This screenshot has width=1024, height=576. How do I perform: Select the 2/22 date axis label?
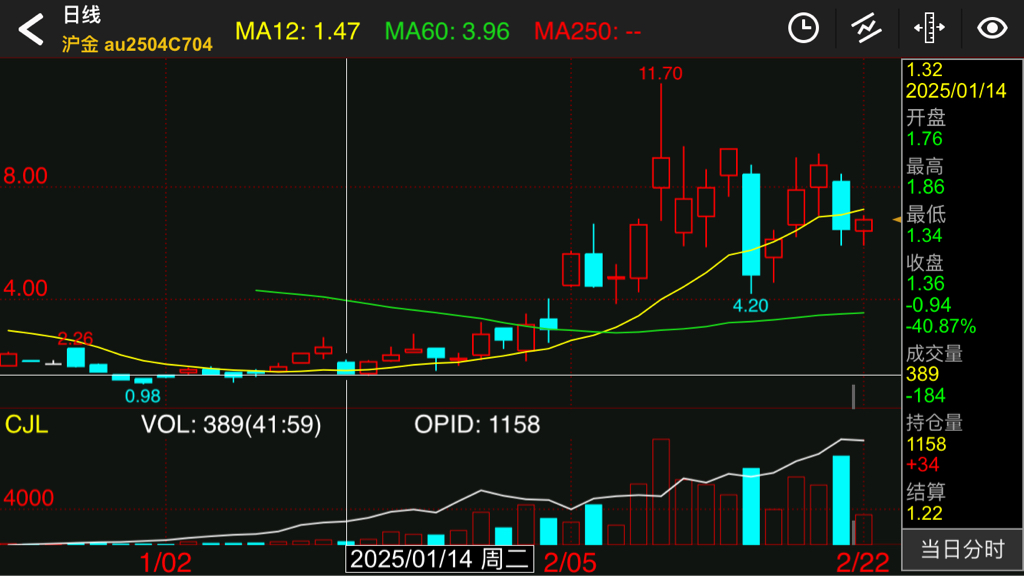point(862,561)
